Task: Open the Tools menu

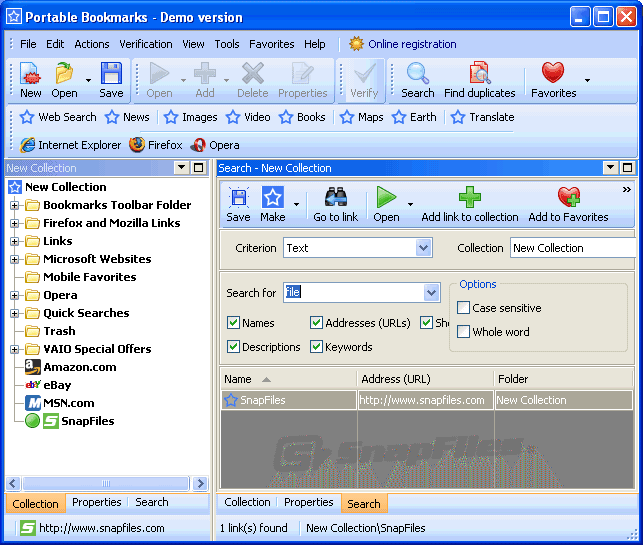Action: point(227,44)
